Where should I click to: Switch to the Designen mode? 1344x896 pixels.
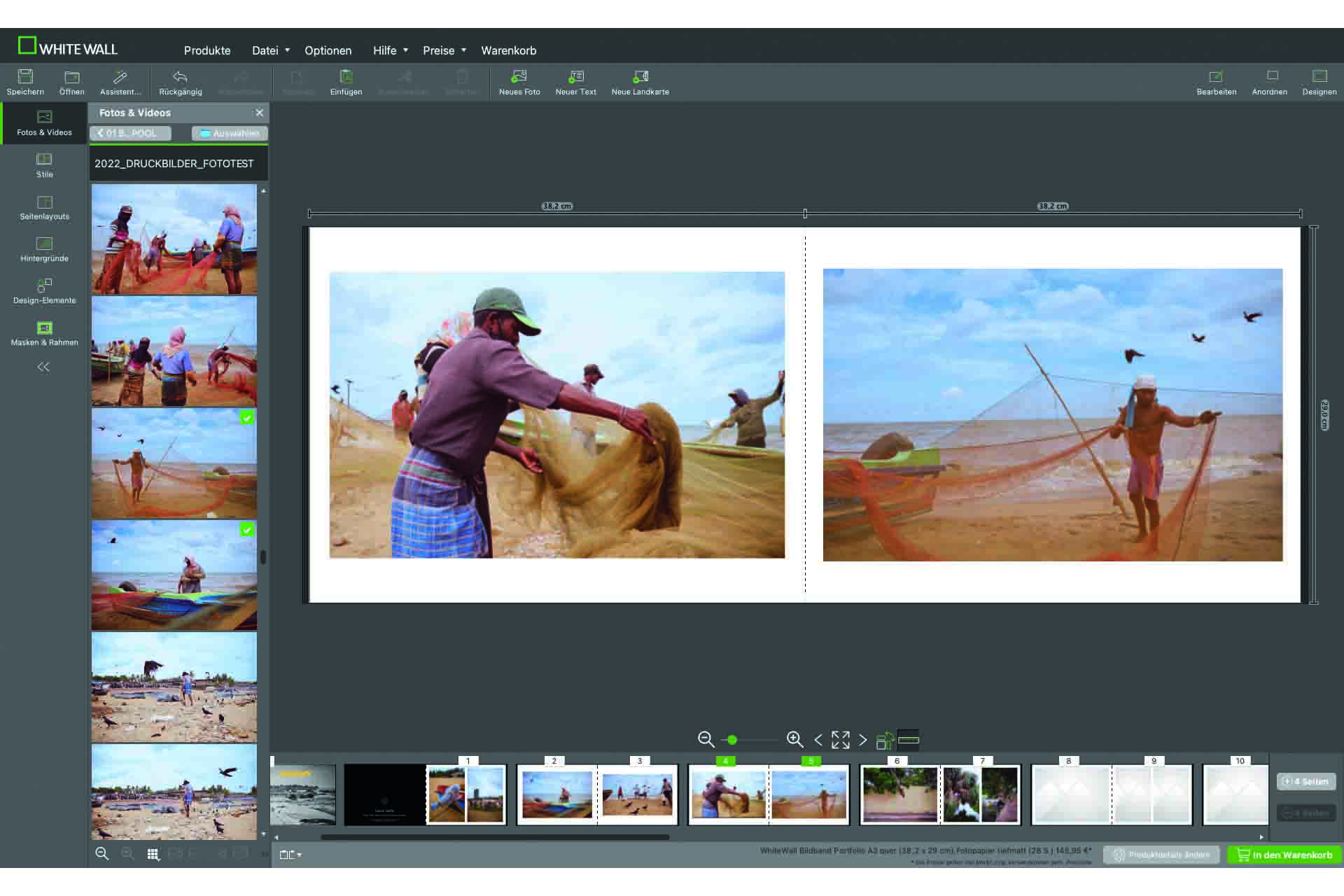1319,81
